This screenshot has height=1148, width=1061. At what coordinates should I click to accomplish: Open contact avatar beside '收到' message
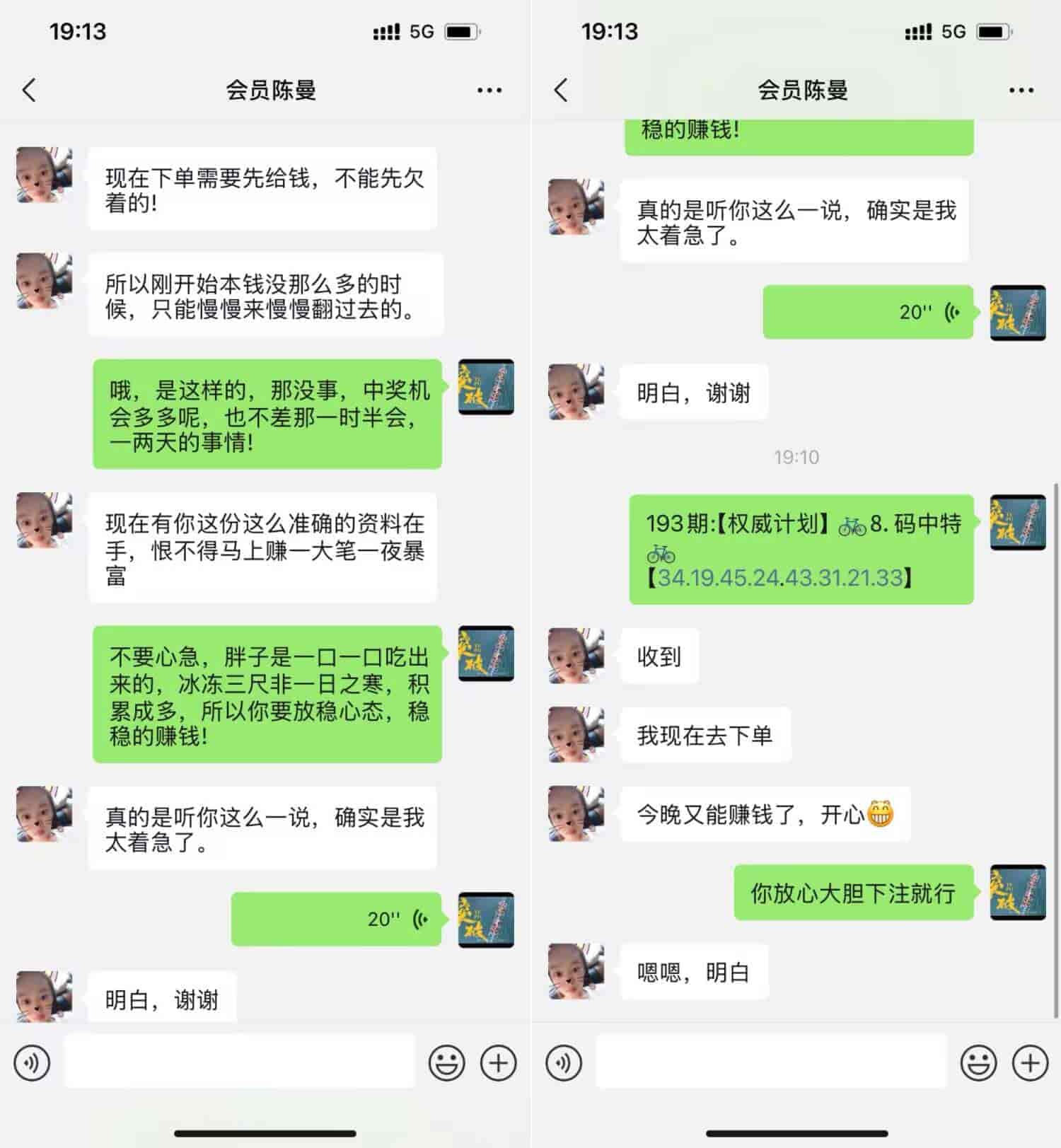[576, 656]
